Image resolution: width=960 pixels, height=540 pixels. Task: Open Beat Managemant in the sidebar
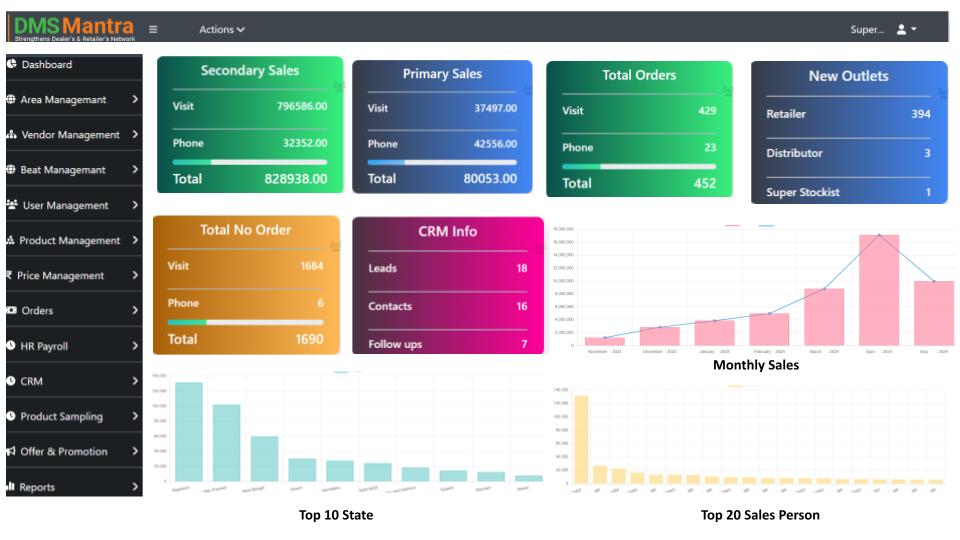[x=62, y=170]
